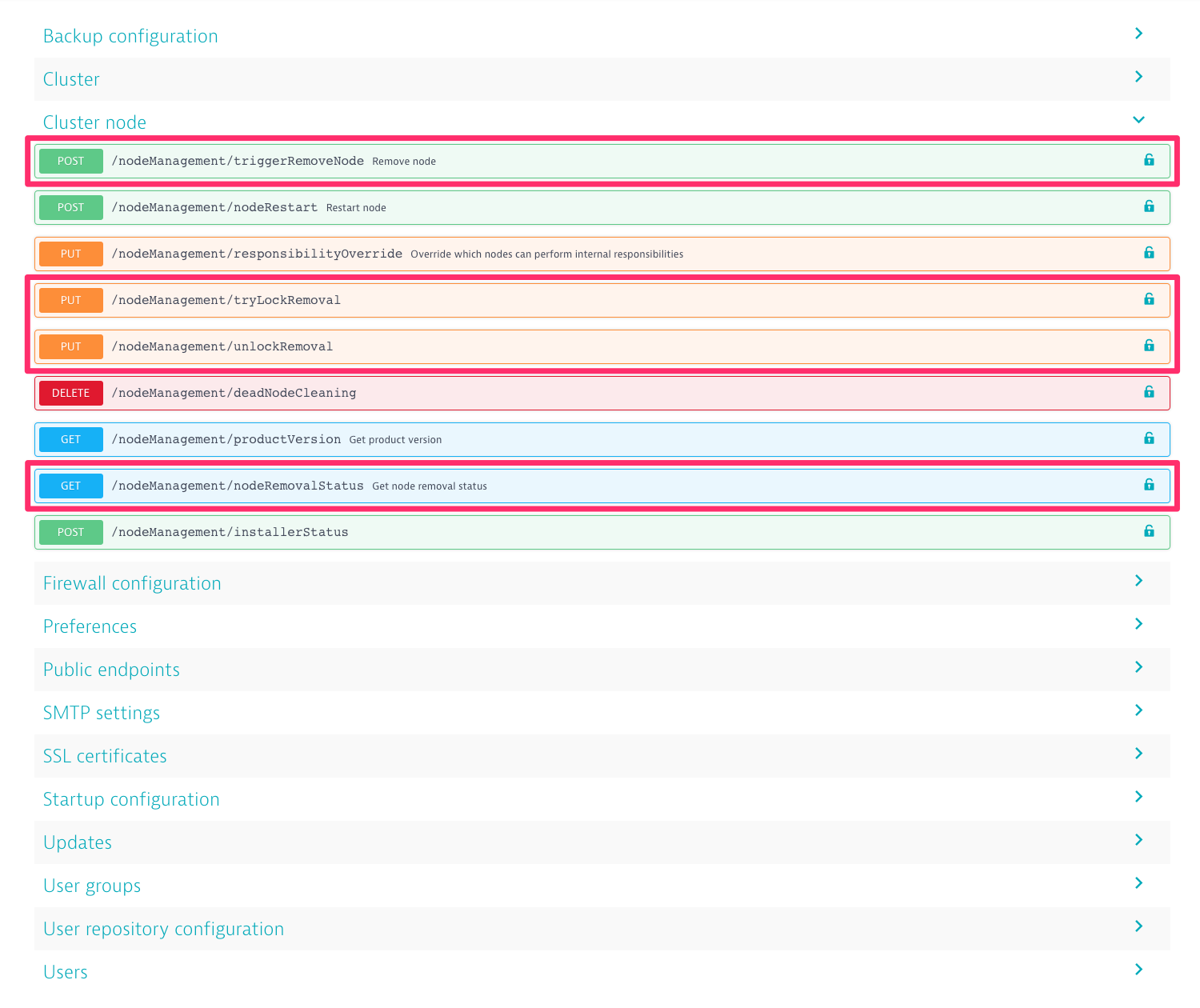Viewport: 1200px width, 1008px height.
Task: Click lock icon on tryLockRemoval row
Action: click(1149, 299)
